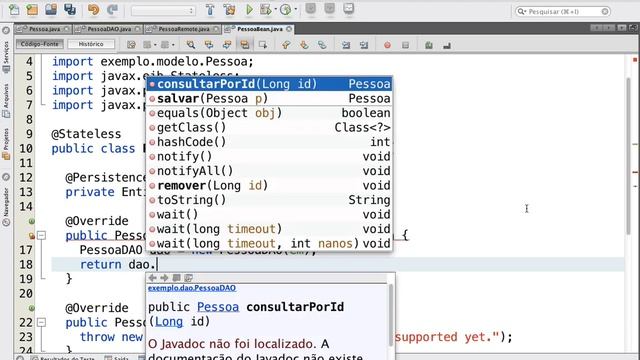Open the exemplo.dao.PessoaDAO Javadoc link
This screenshot has width=640, height=360.
tap(192, 288)
